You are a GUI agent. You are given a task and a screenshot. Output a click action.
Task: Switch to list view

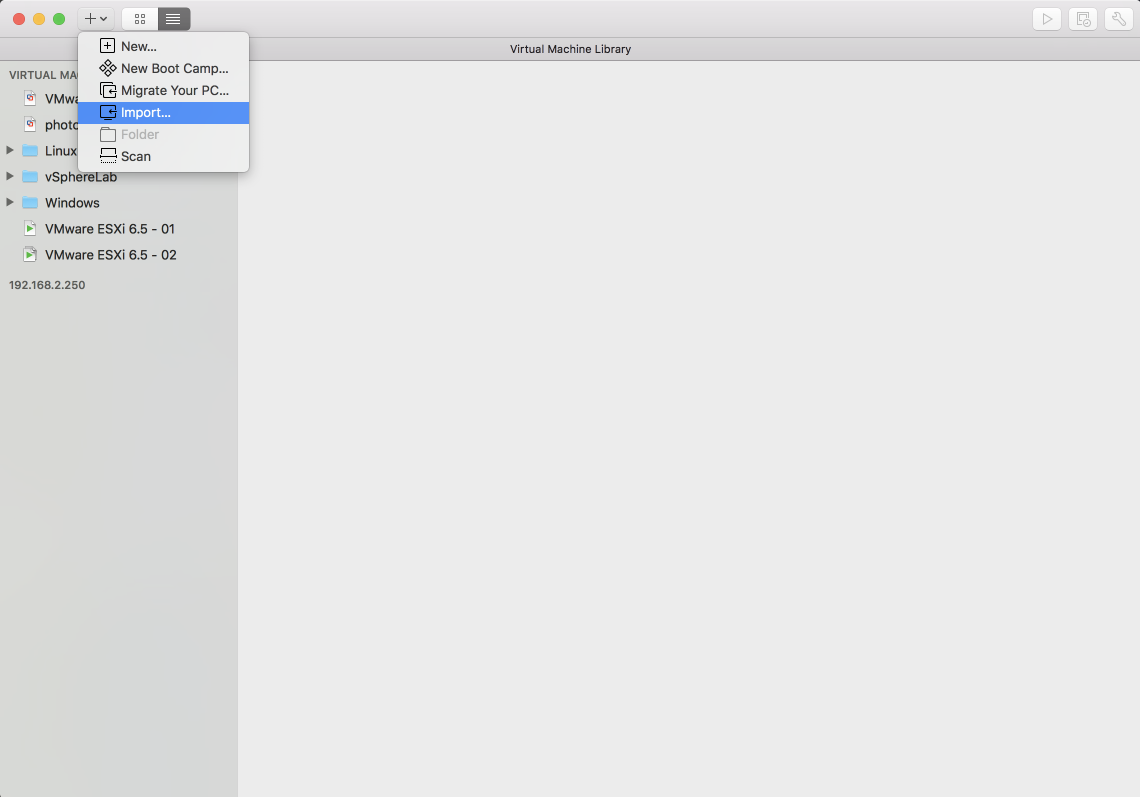tap(173, 19)
